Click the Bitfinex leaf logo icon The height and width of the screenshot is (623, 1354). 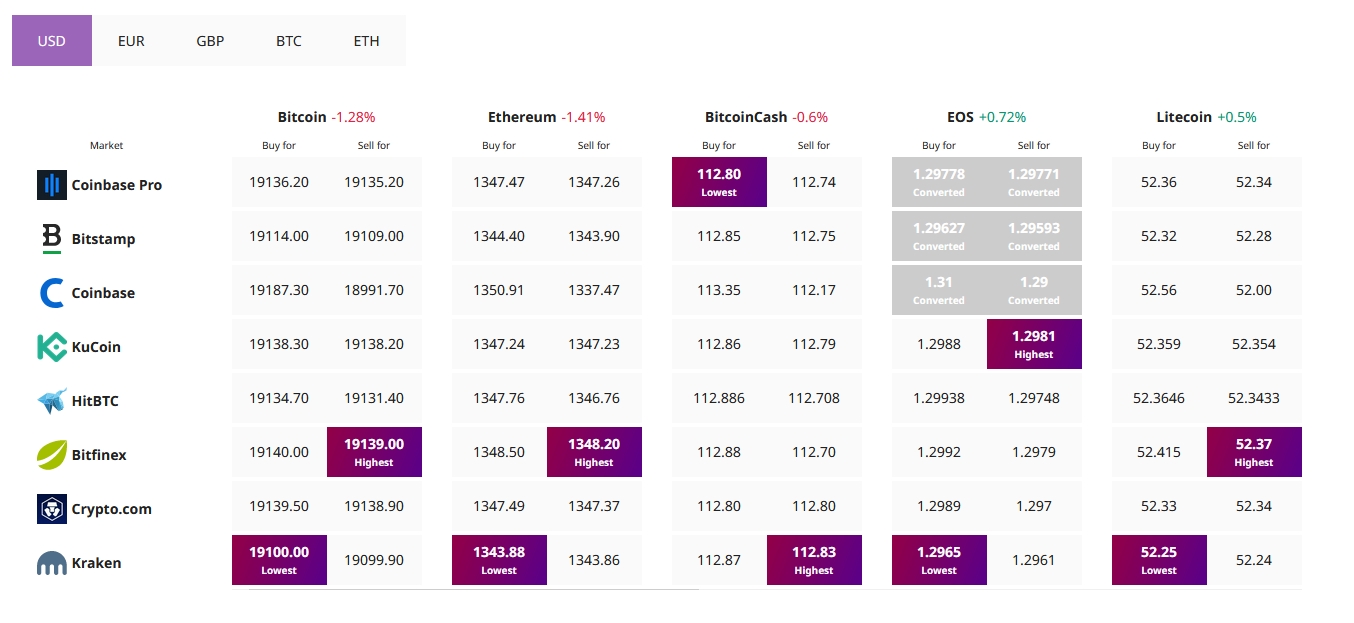52,455
